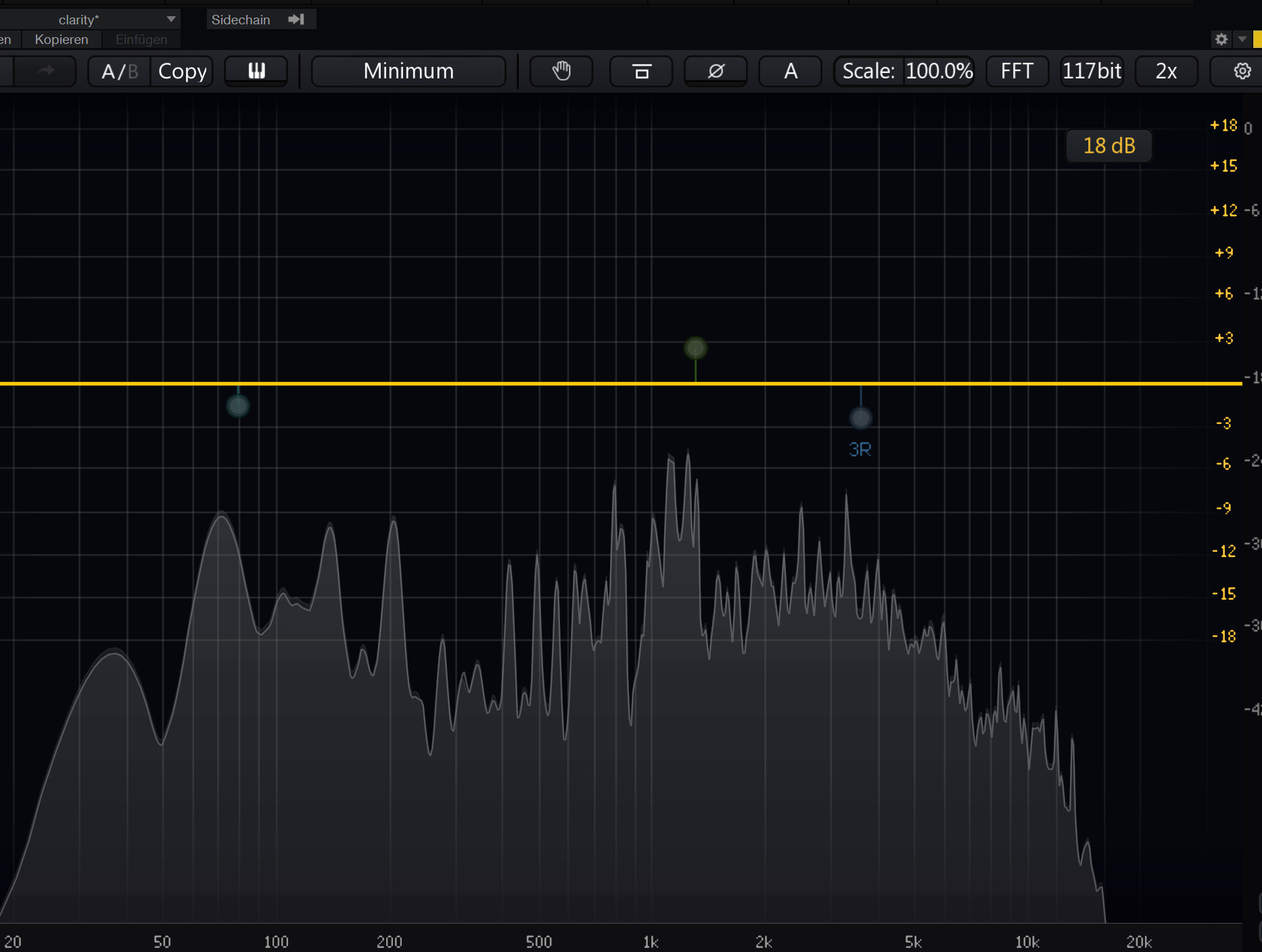Open the FFT analyzer settings
1262x952 pixels.
click(x=1016, y=71)
